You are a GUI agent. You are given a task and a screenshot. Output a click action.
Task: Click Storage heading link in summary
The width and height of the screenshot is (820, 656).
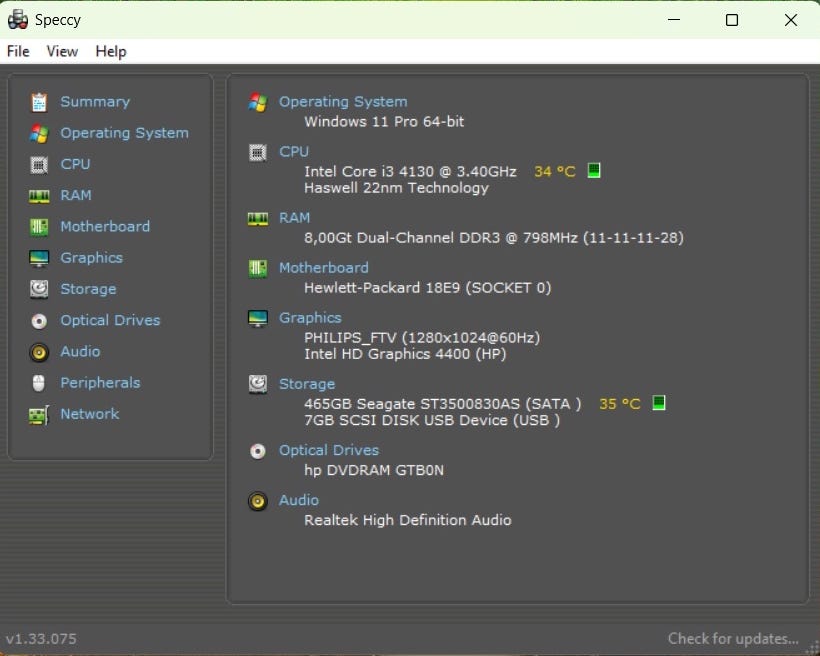pos(307,384)
